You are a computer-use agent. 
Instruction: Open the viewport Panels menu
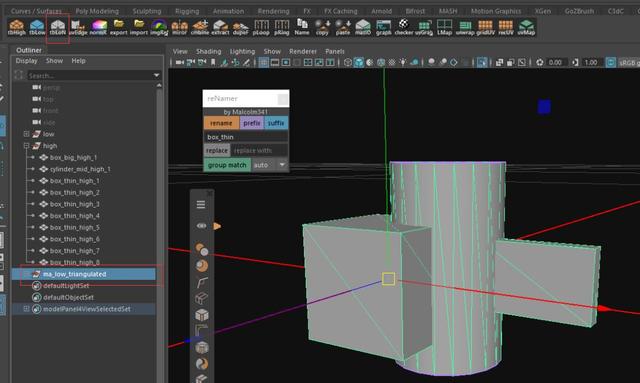(x=335, y=51)
